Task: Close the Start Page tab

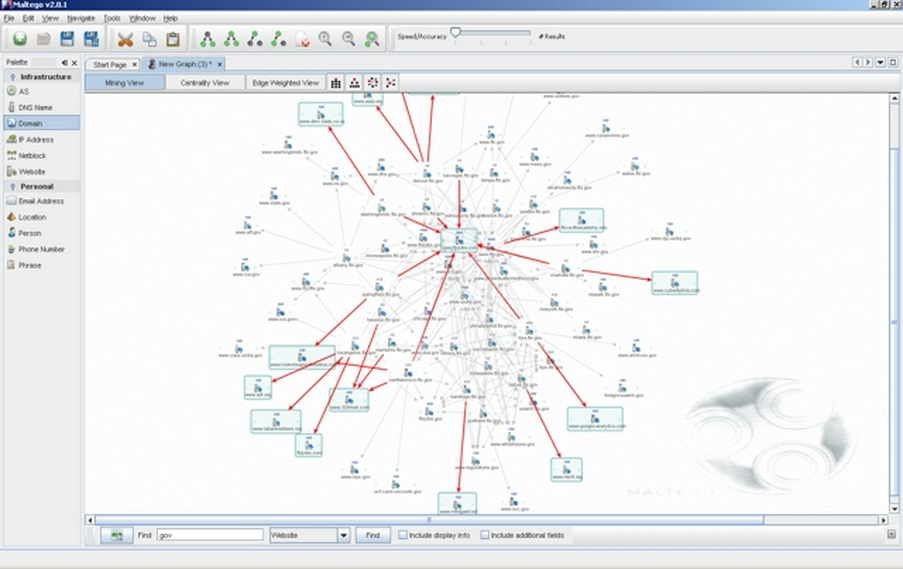Action: coord(135,65)
